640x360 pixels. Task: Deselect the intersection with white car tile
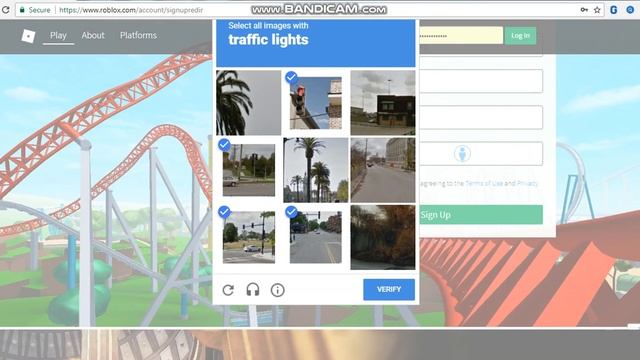pyautogui.click(x=249, y=237)
